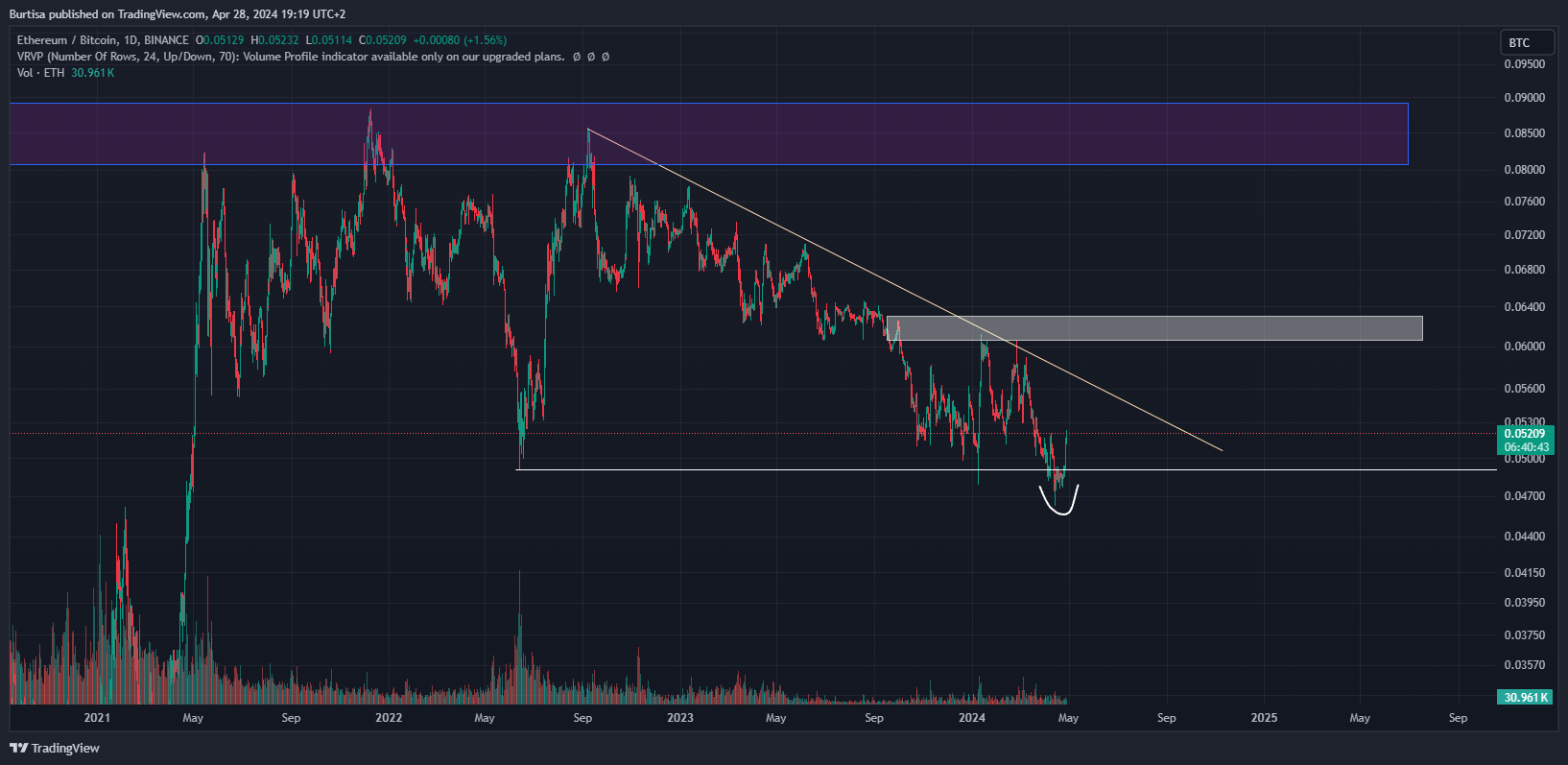
Task: Click the bar countdown timer 06:40:43
Action: [1526, 447]
